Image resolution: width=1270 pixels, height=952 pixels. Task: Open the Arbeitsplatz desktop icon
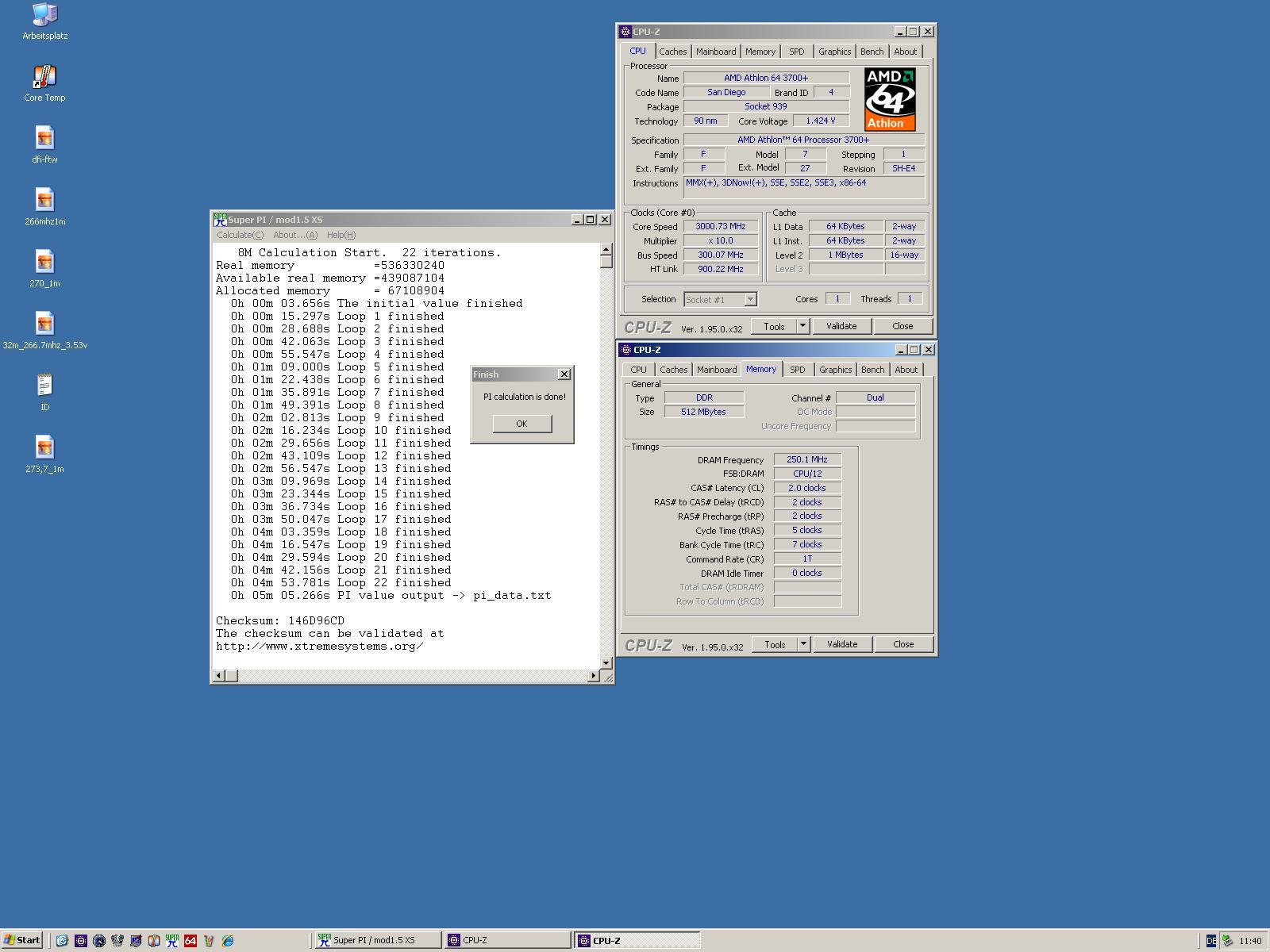click(x=44, y=21)
